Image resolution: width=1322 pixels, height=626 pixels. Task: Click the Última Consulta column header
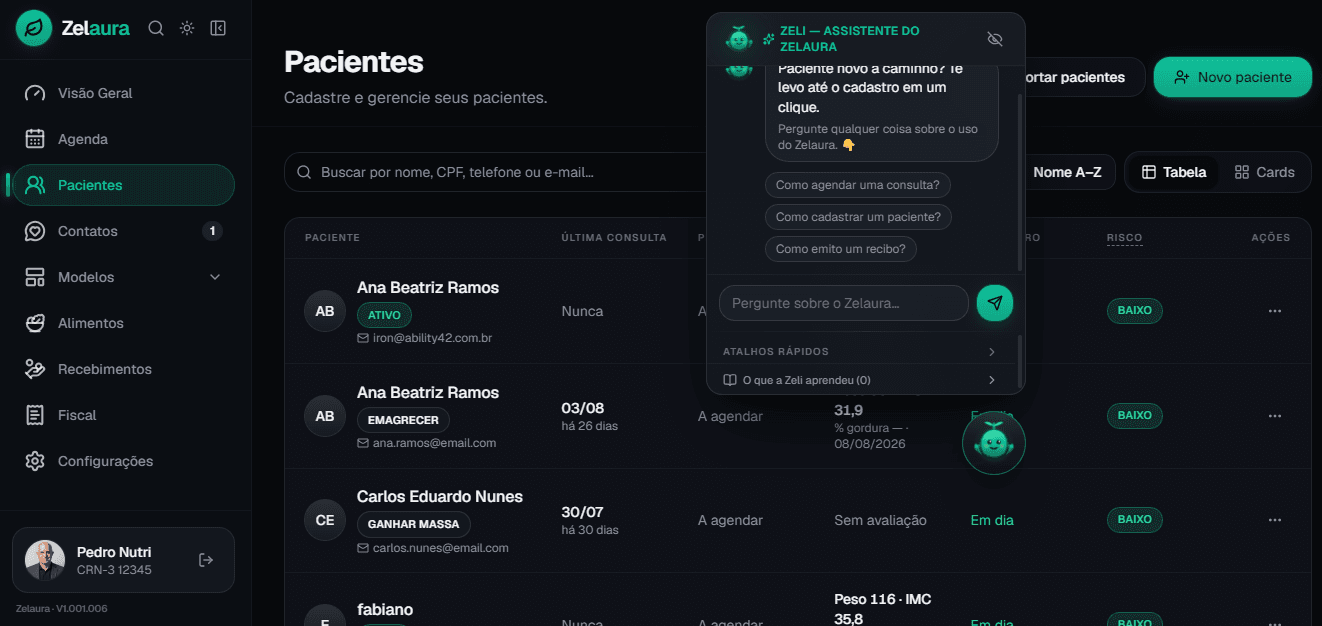click(x=613, y=238)
